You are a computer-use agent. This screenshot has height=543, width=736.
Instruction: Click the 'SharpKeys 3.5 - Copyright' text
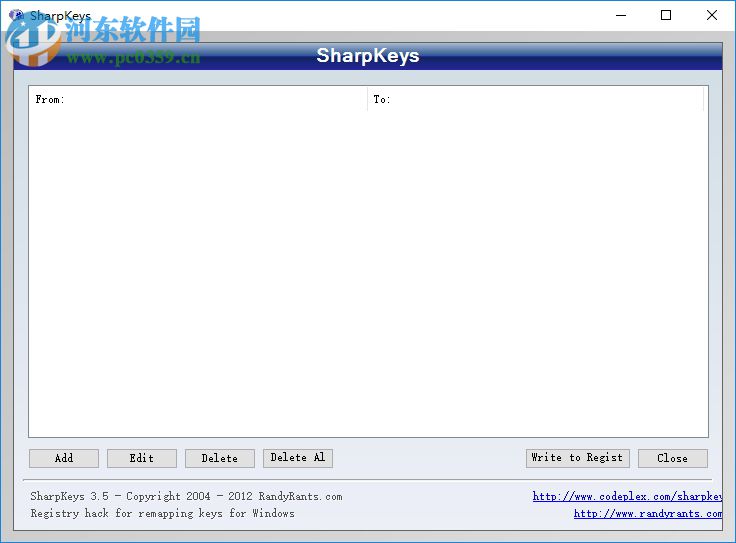(106, 497)
